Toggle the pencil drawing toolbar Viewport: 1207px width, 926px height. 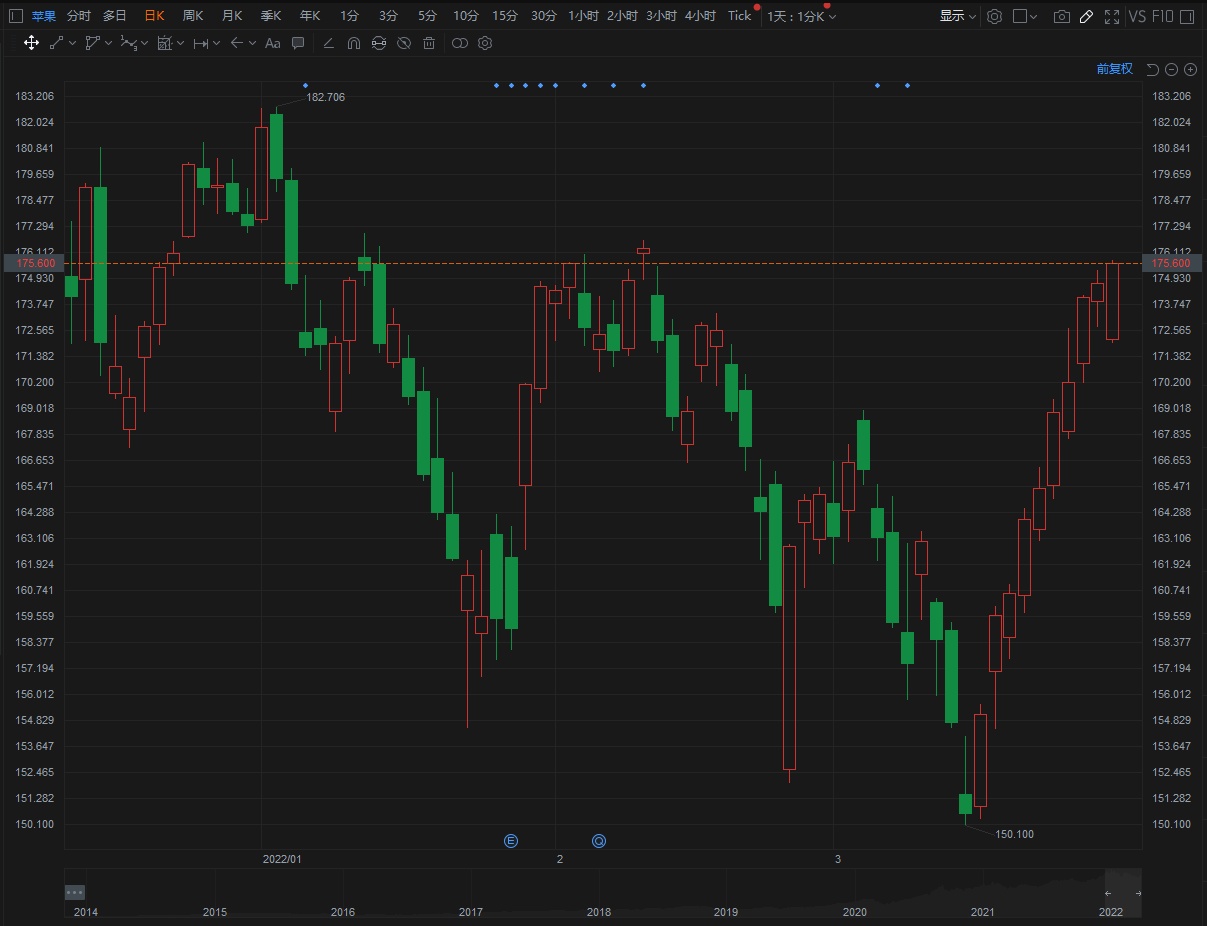pos(1087,16)
